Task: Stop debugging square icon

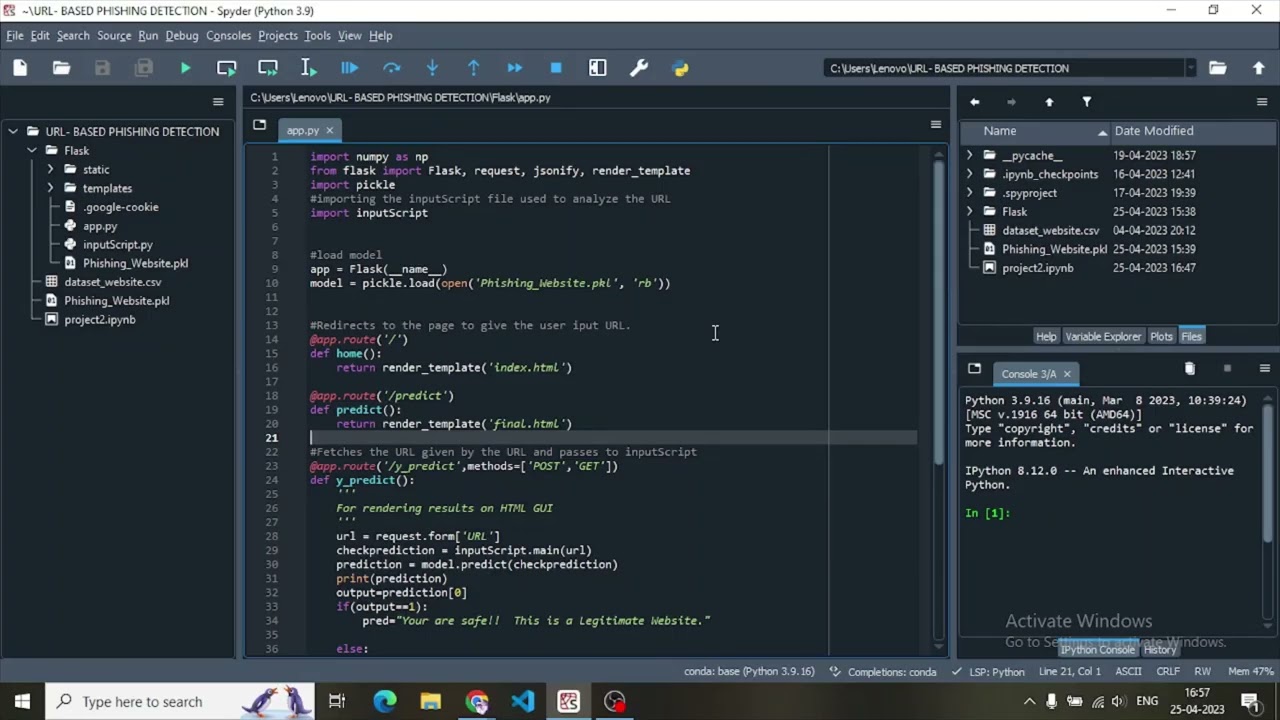Action: [x=556, y=68]
